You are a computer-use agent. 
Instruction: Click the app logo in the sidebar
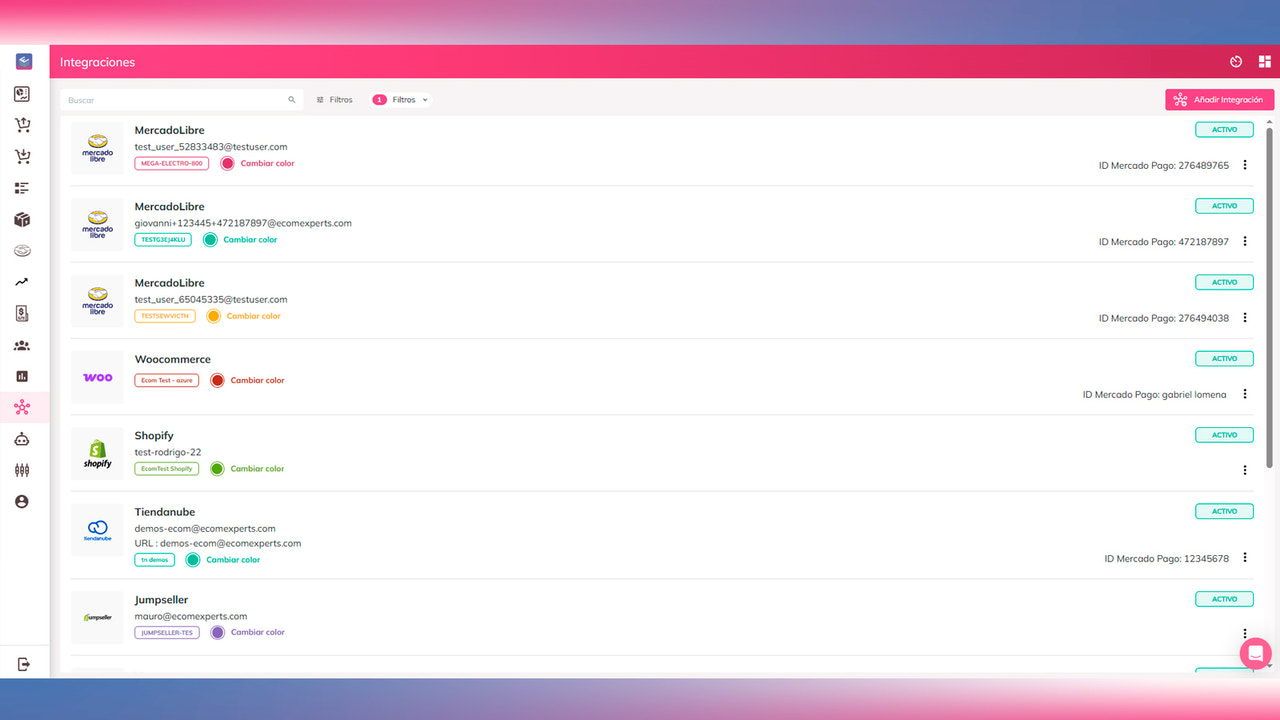click(x=23, y=62)
